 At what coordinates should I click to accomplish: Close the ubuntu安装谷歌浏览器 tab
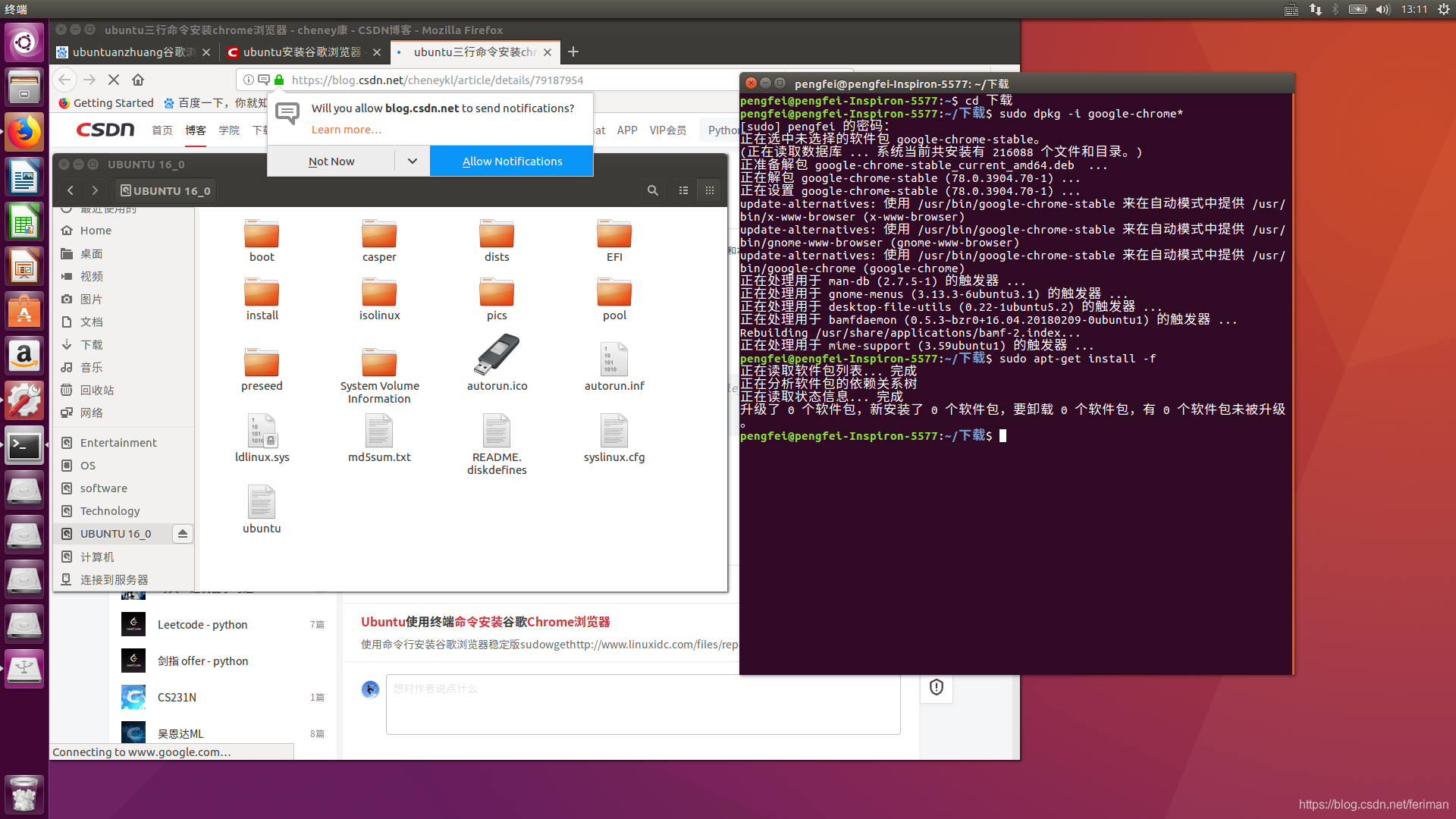tap(377, 52)
